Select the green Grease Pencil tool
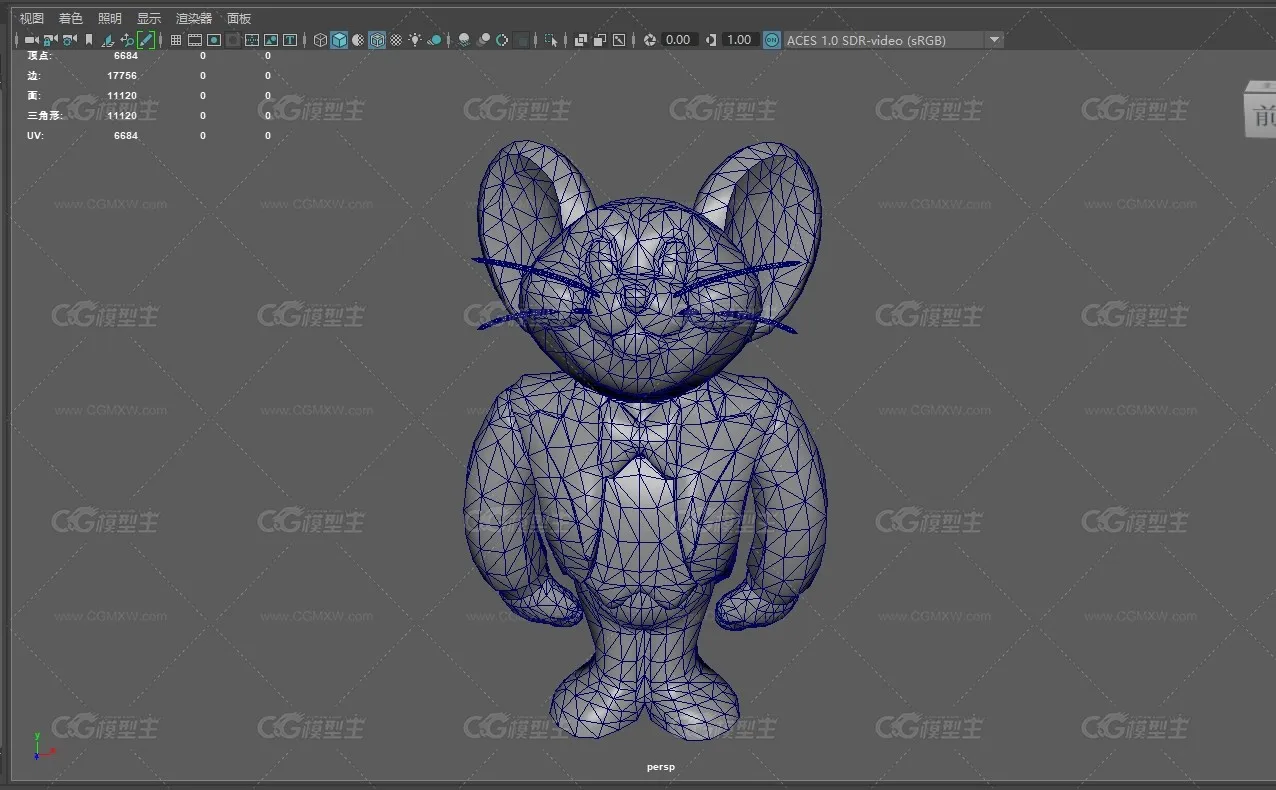Viewport: 1276px width, 790px height. point(146,40)
